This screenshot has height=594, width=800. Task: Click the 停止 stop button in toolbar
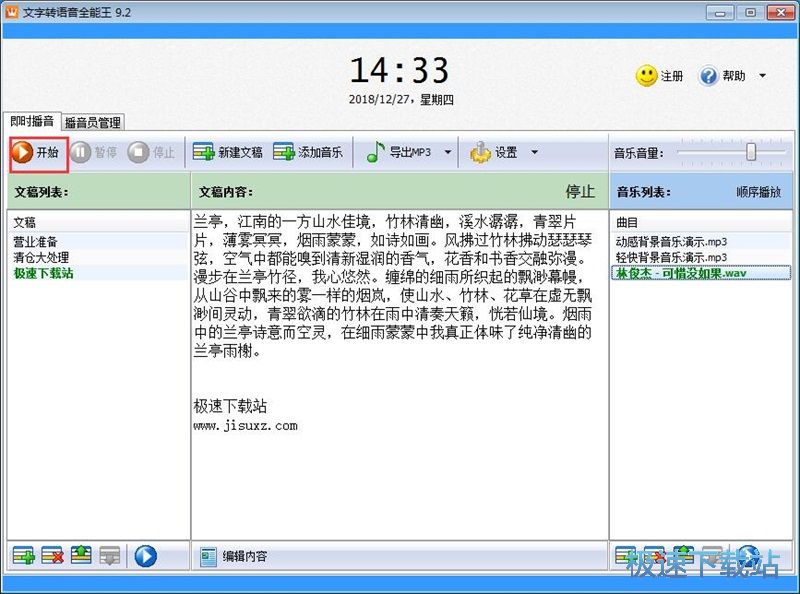click(151, 152)
